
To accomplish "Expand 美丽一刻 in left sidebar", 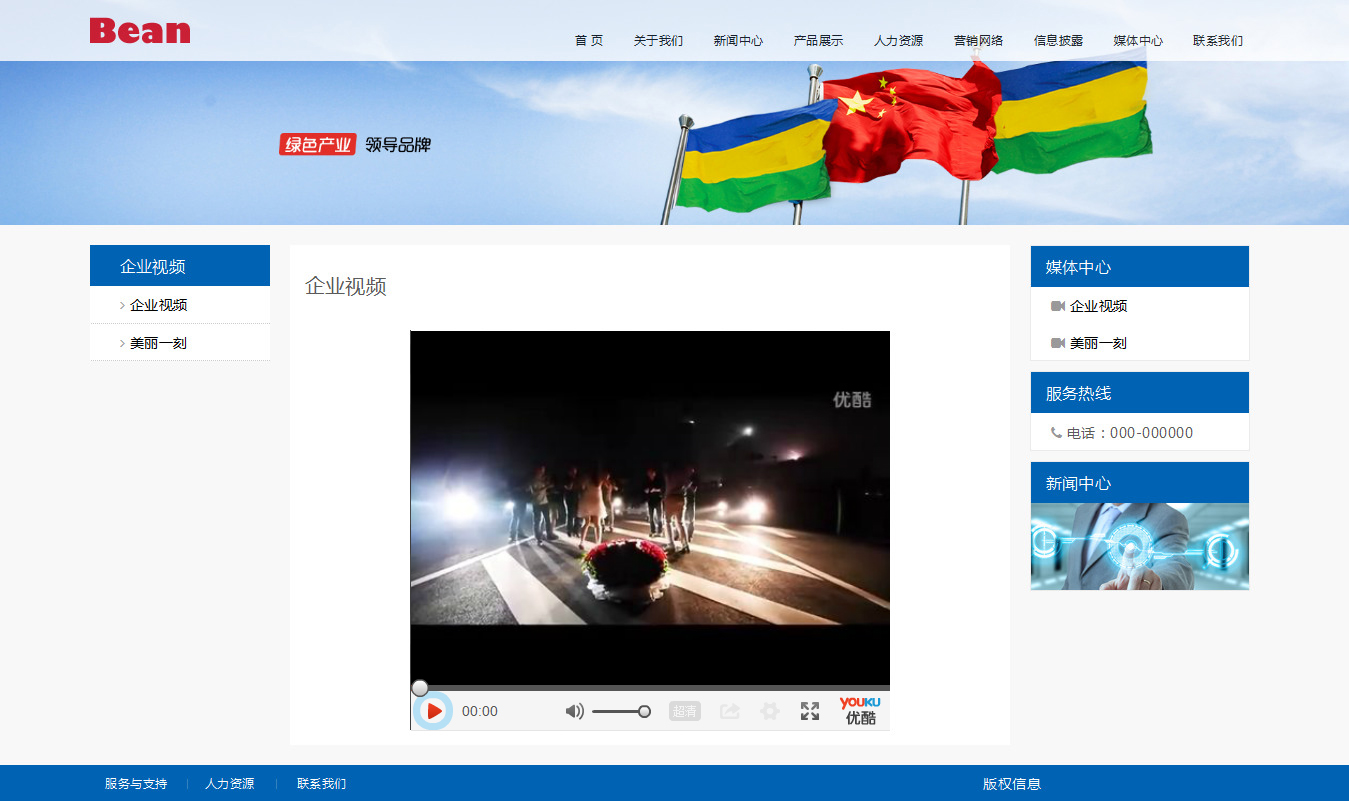I will click(158, 343).
